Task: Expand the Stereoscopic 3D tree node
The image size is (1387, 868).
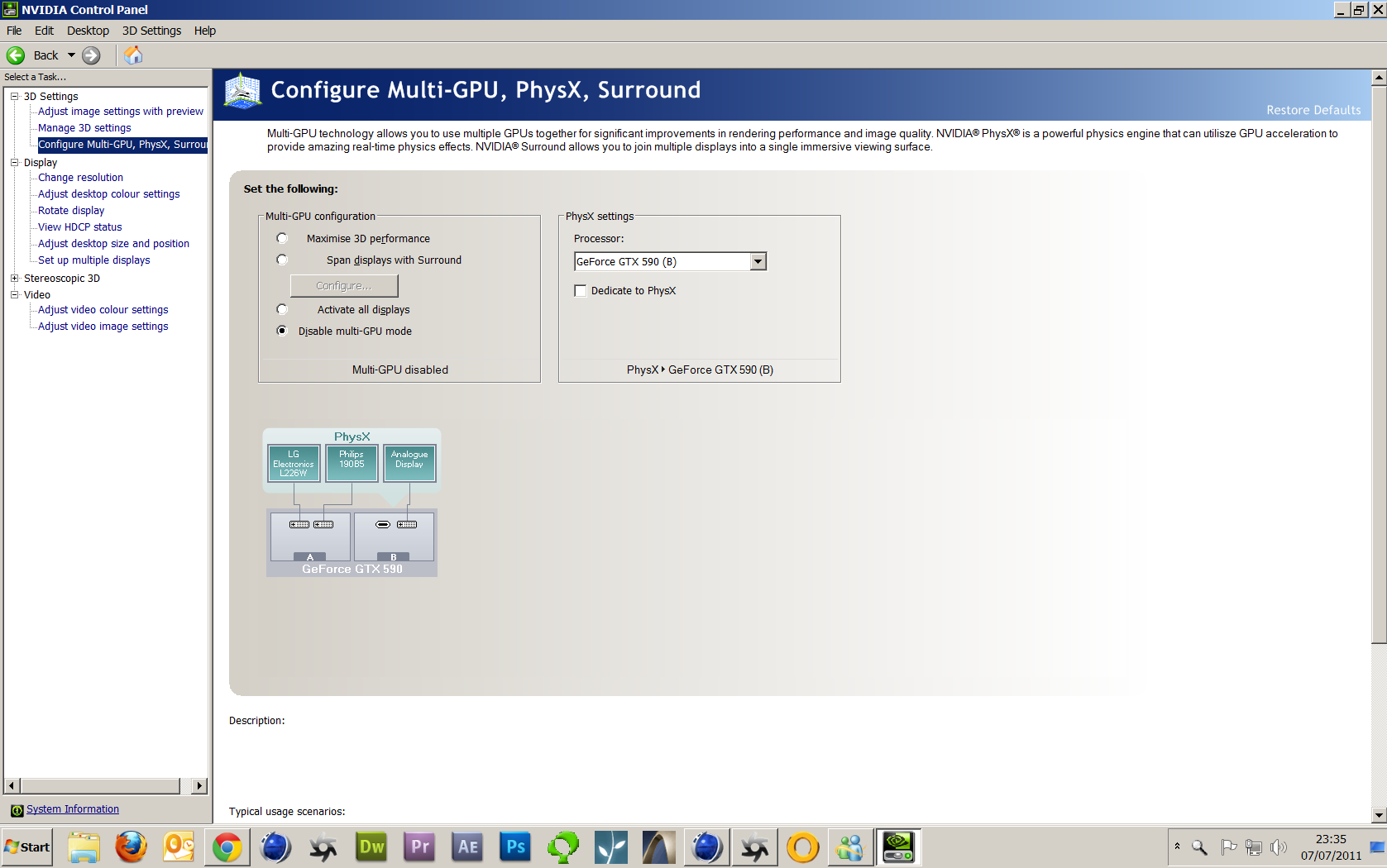Action: click(14, 279)
